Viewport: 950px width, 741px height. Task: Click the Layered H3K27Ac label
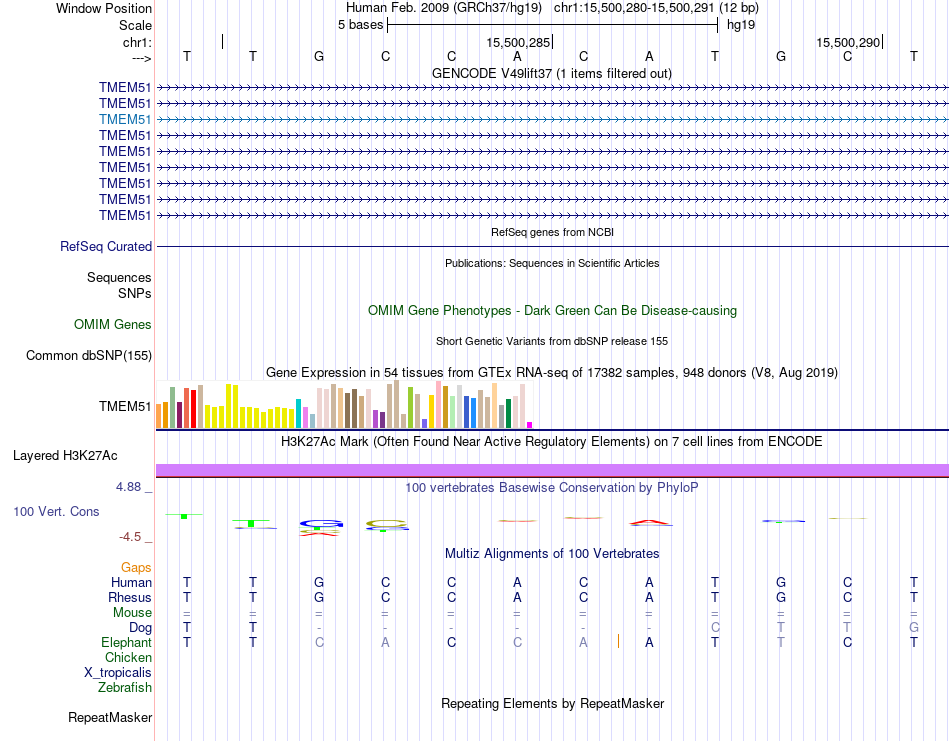point(65,456)
